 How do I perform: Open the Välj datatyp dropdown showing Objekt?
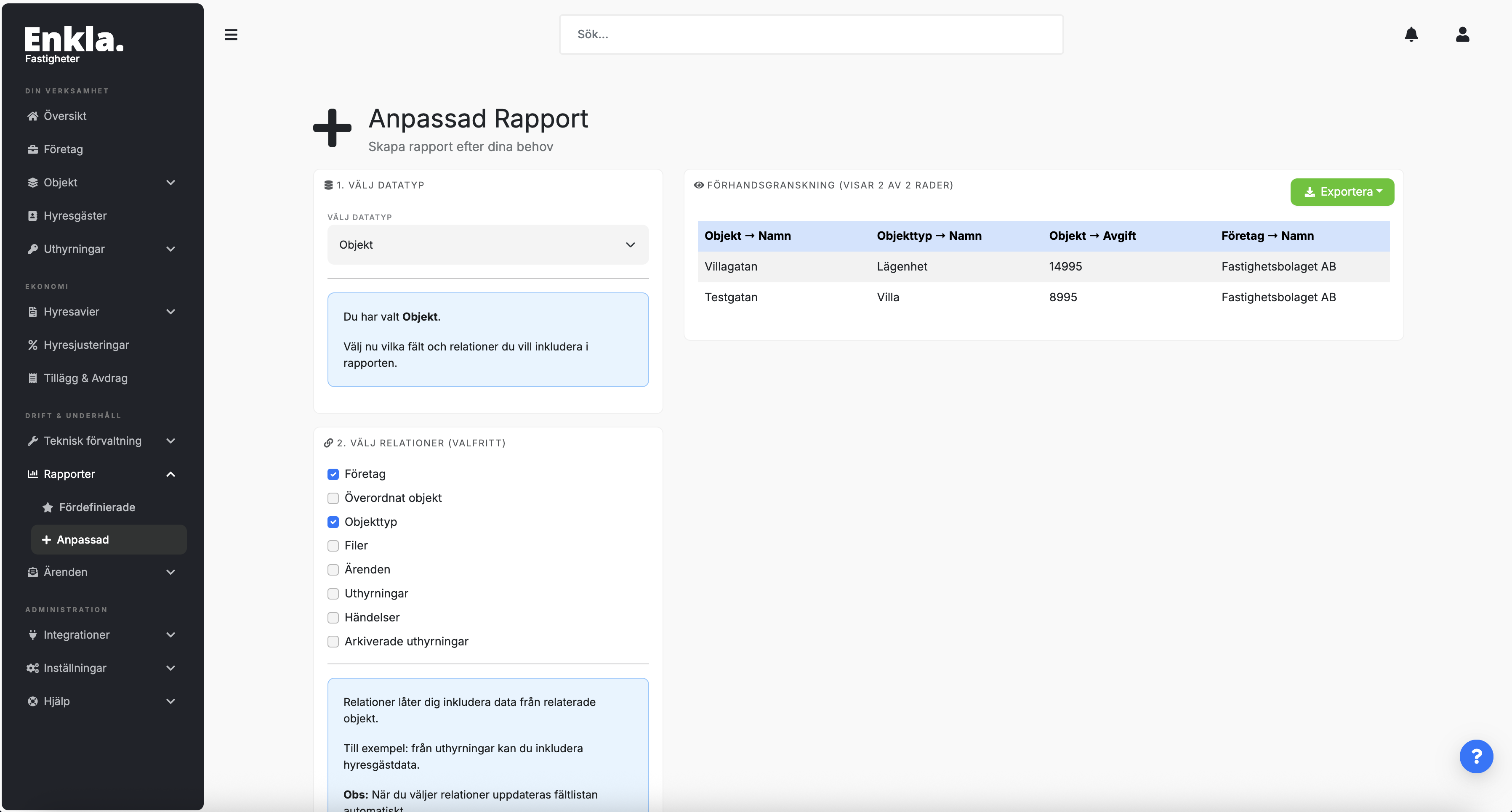(x=488, y=245)
